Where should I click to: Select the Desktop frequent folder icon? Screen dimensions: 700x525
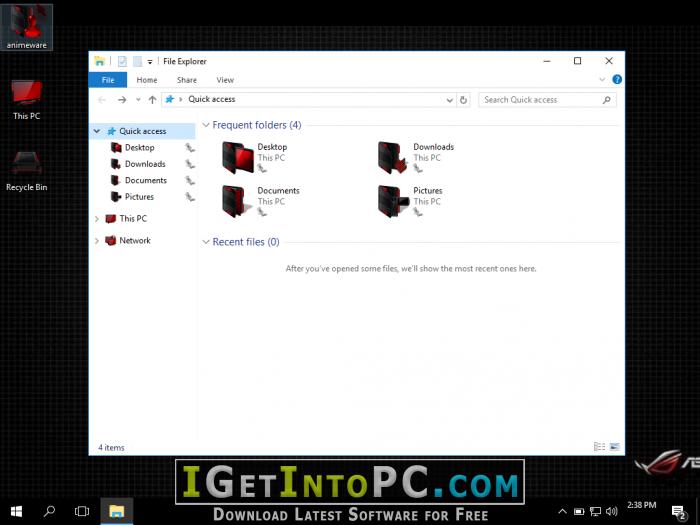click(238, 157)
